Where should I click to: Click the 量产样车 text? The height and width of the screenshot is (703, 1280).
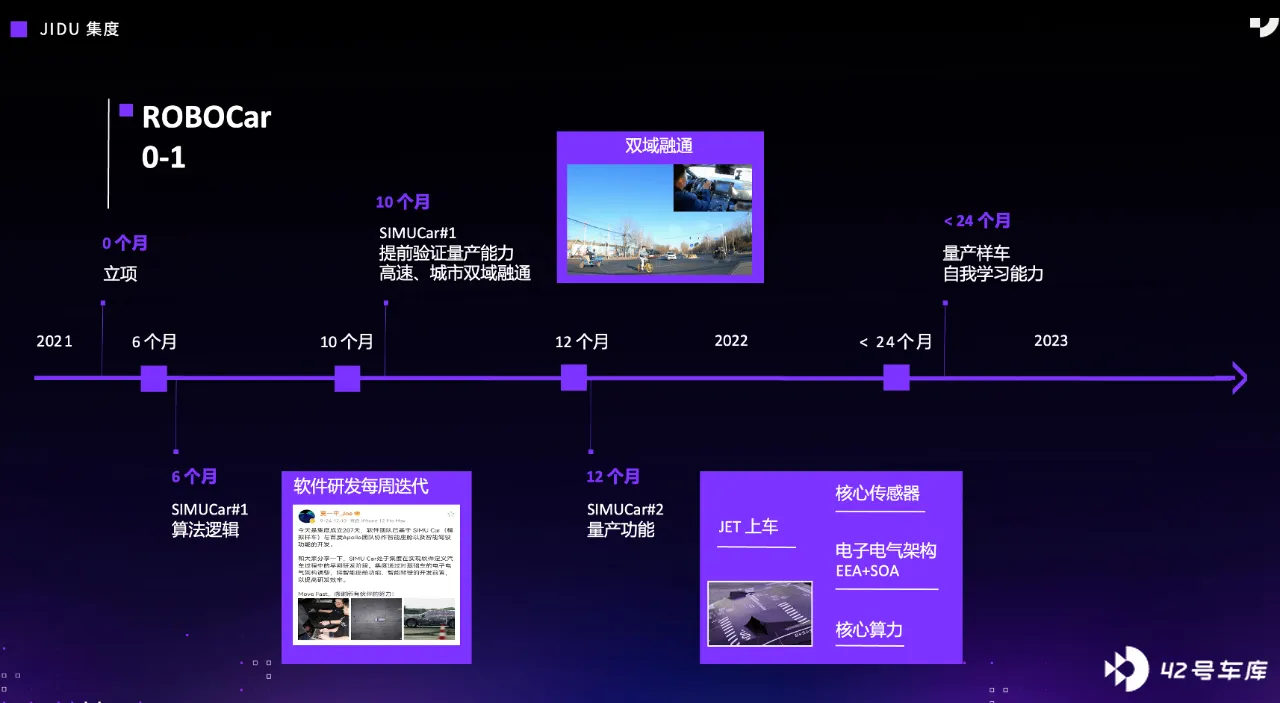click(976, 253)
